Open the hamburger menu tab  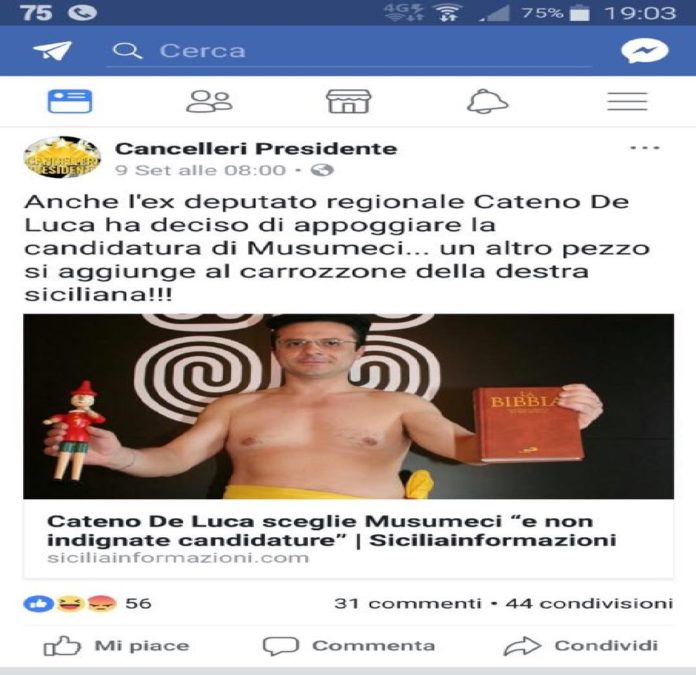(627, 102)
